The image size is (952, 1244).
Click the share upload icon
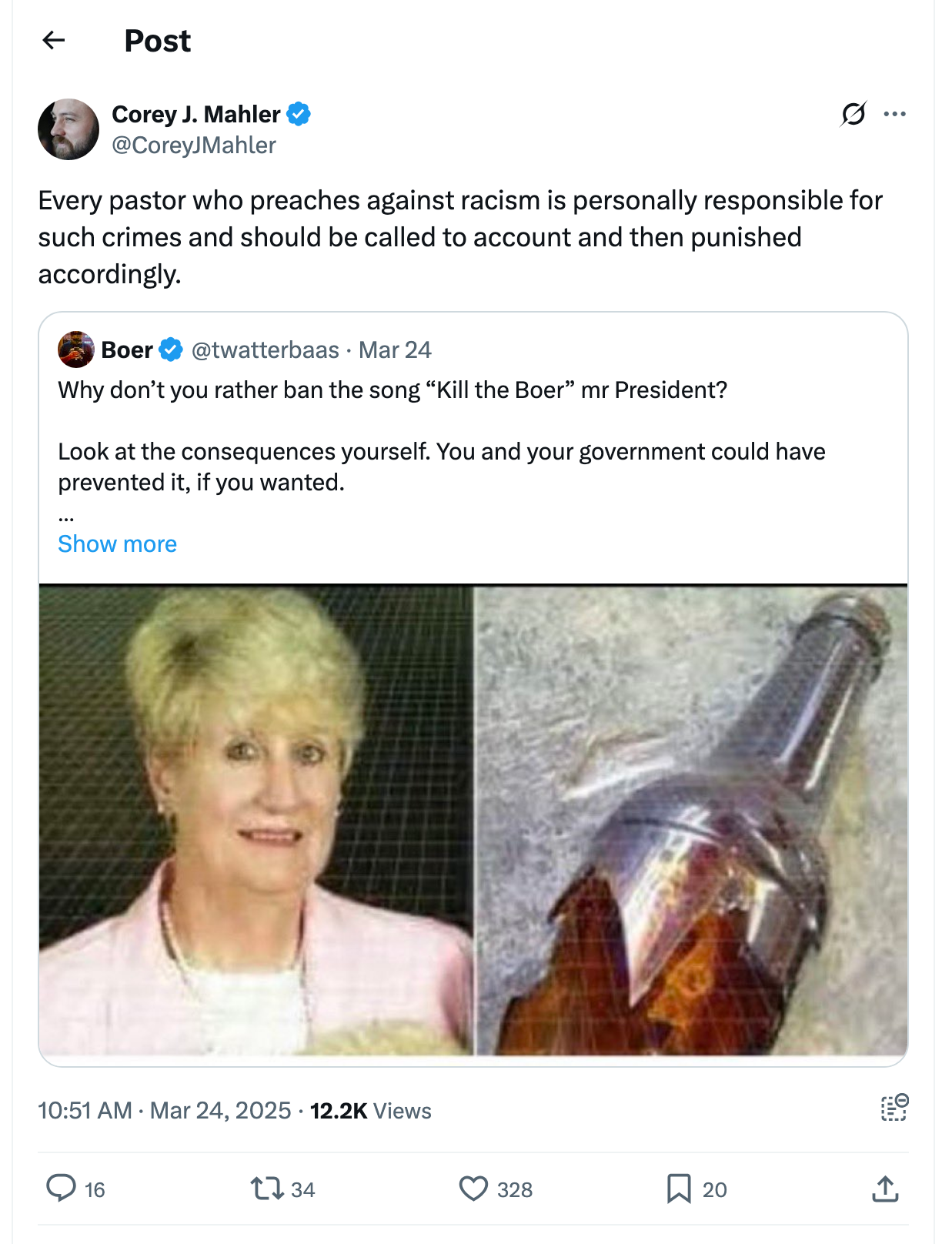pyautogui.click(x=885, y=1189)
